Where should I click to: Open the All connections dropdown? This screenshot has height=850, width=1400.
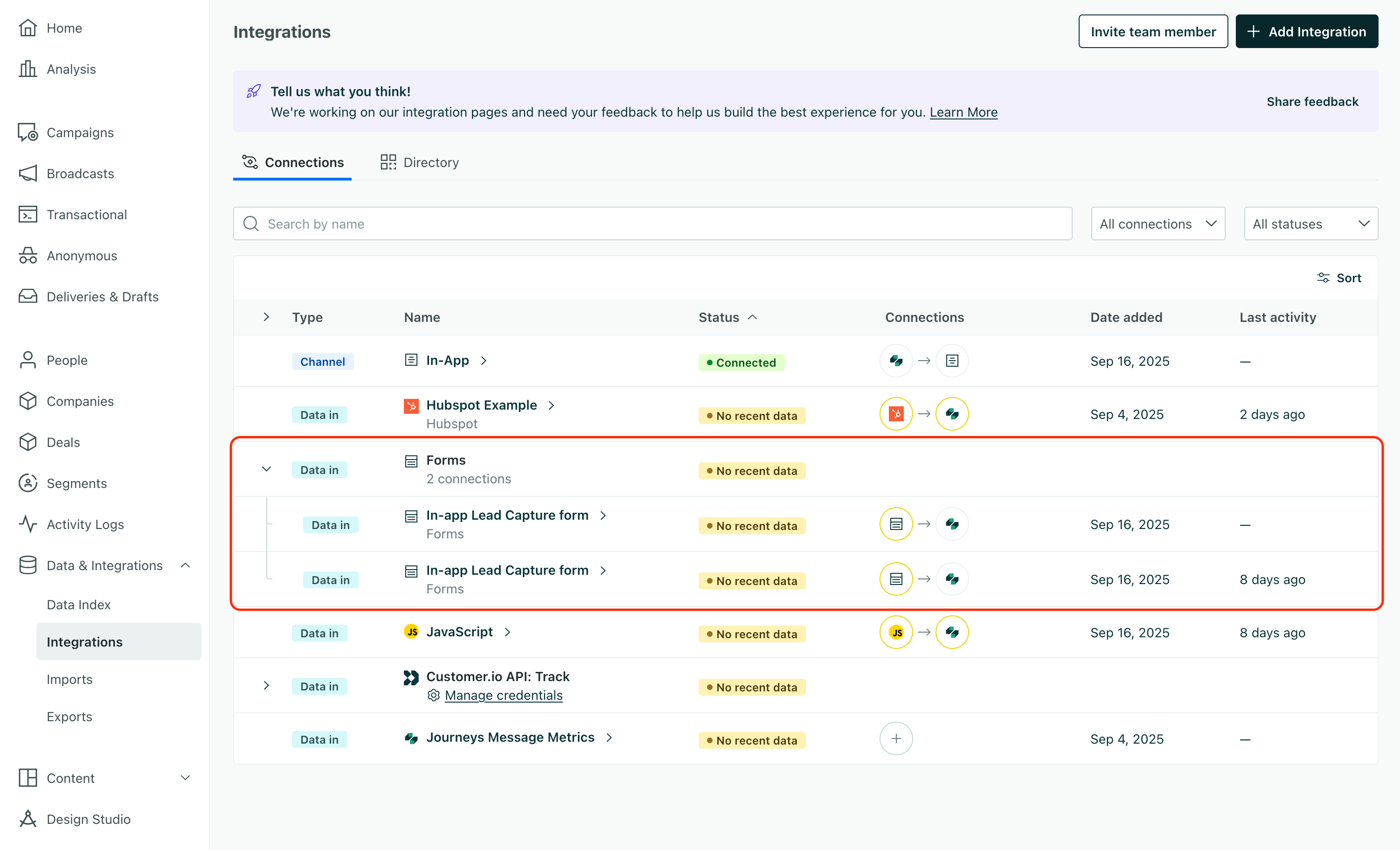coord(1157,223)
